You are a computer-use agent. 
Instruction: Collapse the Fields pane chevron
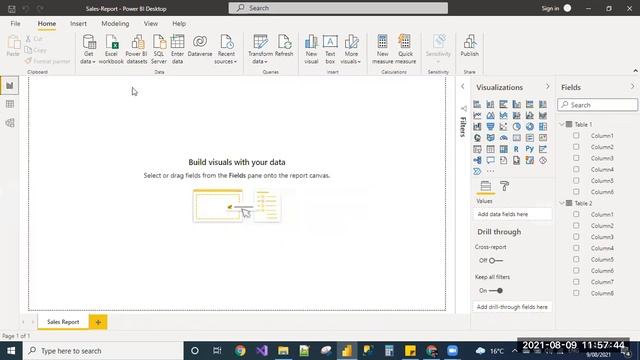[x=632, y=87]
